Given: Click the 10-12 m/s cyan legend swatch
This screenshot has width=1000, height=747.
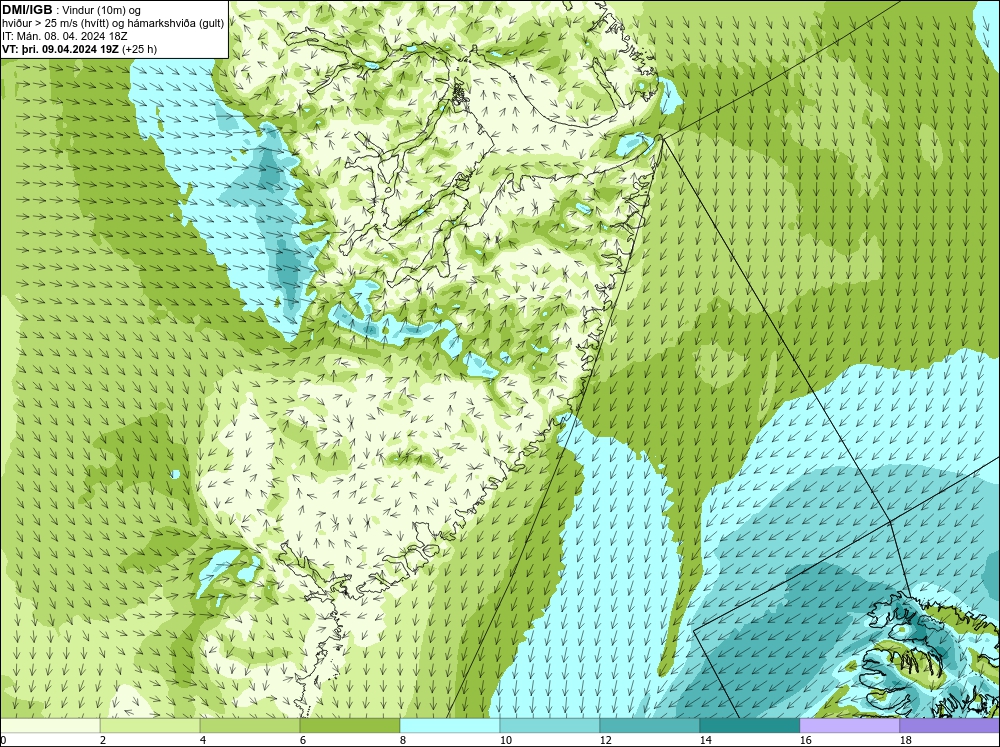Looking at the screenshot, I should (550, 725).
